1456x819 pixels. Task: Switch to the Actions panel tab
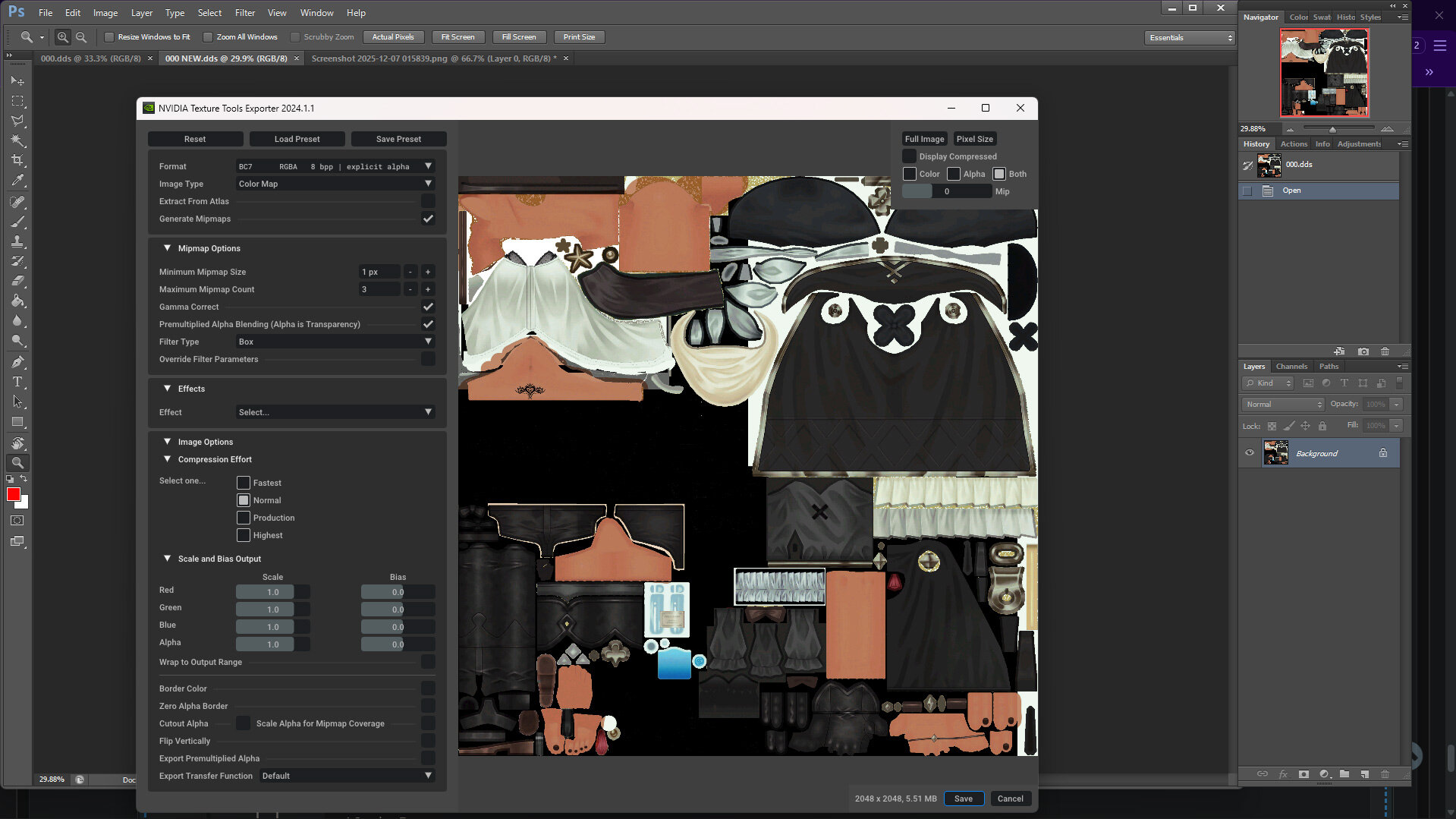1294,143
